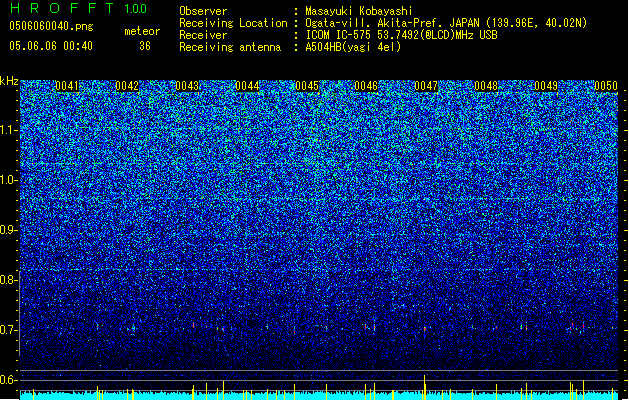Click the 0049 time marker

click(546, 86)
